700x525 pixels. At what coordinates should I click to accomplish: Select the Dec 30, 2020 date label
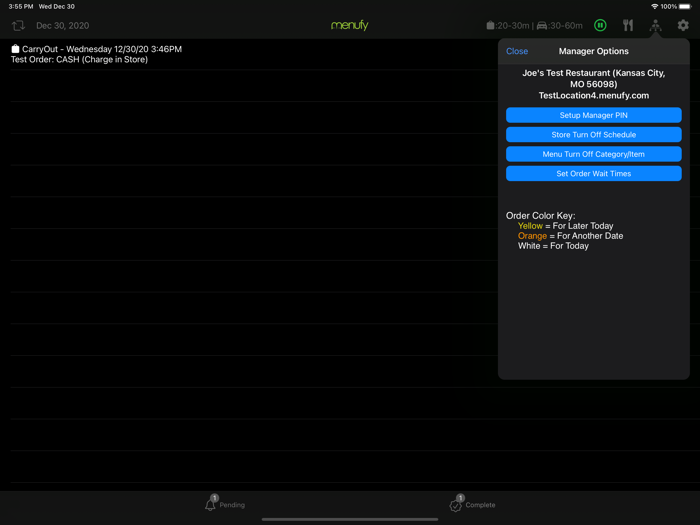(62, 25)
